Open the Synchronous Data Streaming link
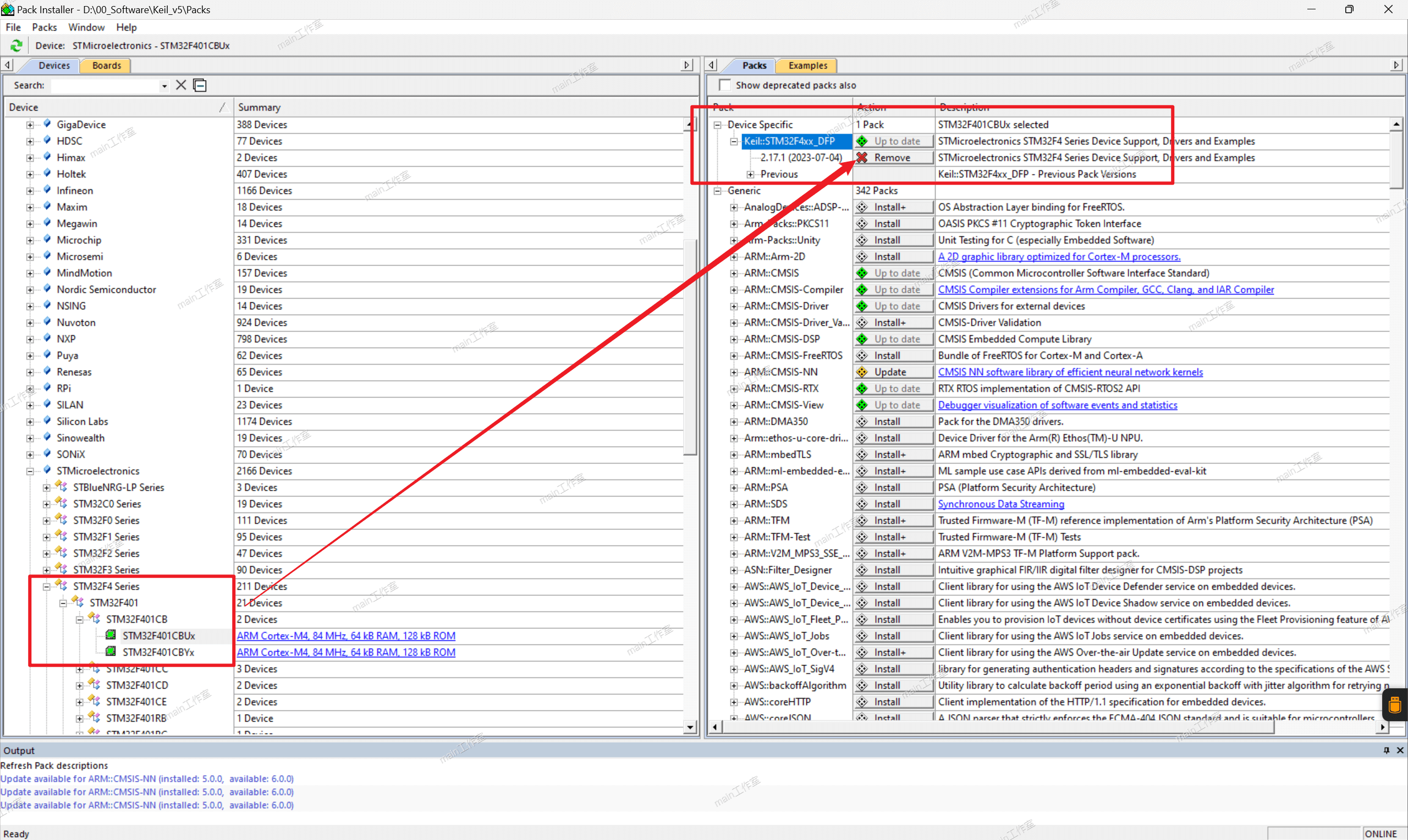Screen dimensions: 1408x840 tap(1000, 504)
